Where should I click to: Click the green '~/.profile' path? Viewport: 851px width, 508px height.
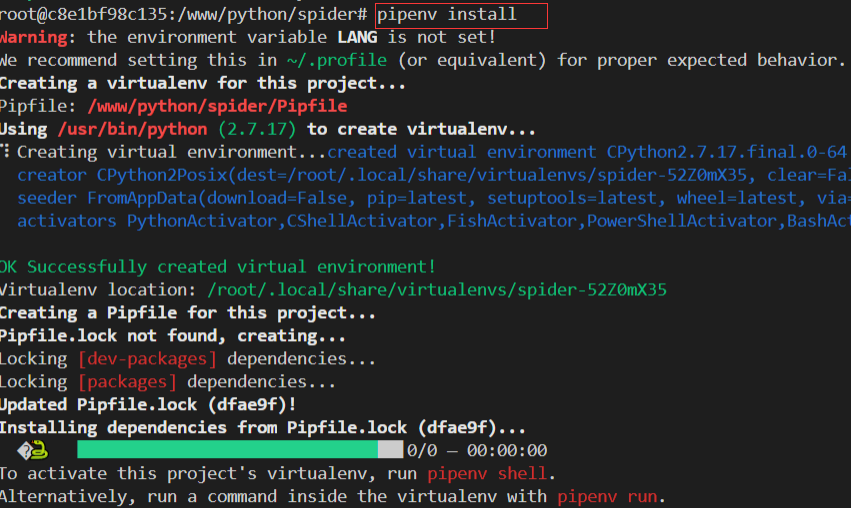coord(337,60)
